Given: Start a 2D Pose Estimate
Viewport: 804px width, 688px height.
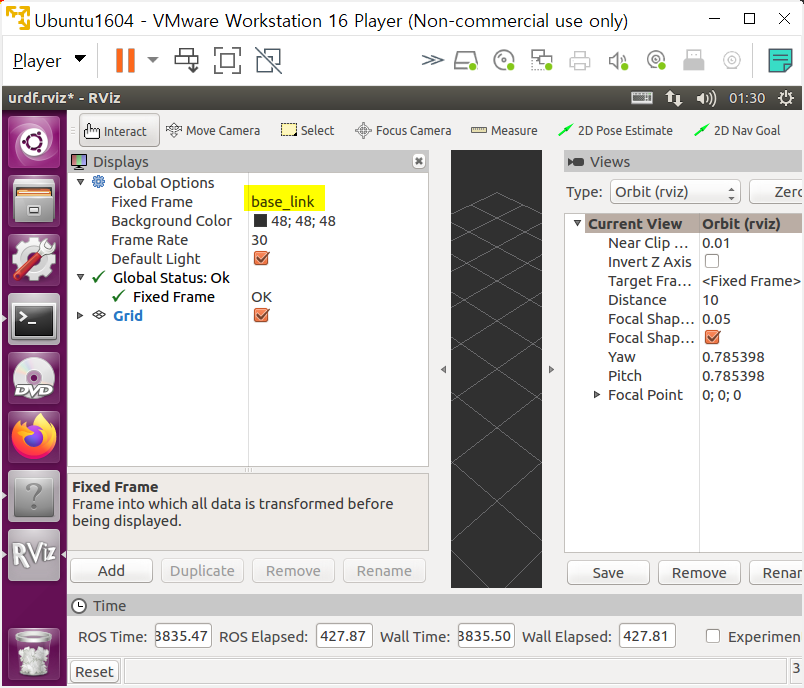Looking at the screenshot, I should (x=615, y=131).
